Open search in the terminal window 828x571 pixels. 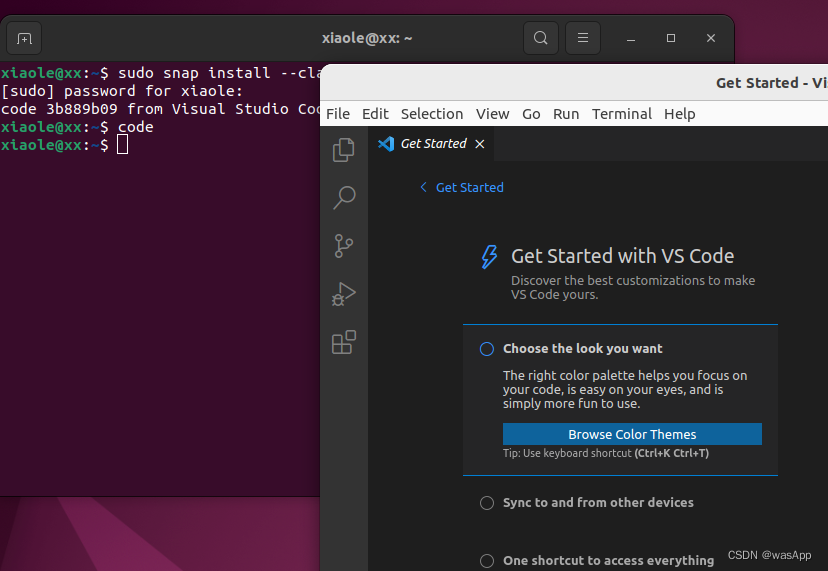click(x=540, y=38)
